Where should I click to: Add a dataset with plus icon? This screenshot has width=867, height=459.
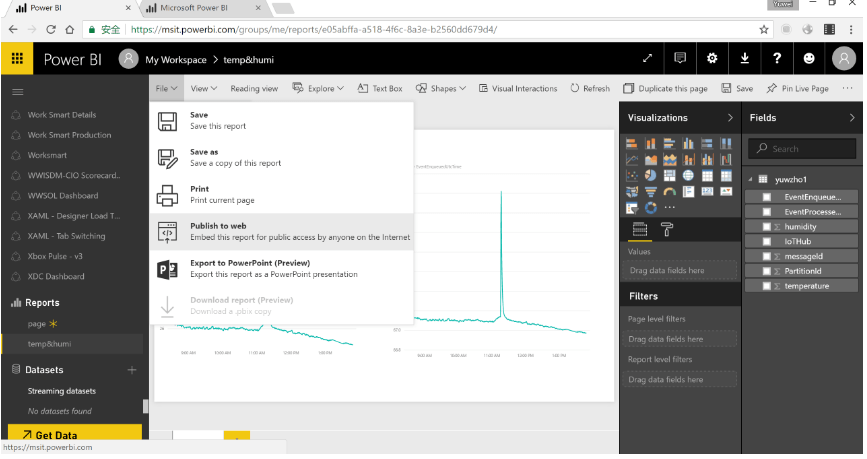[132, 370]
